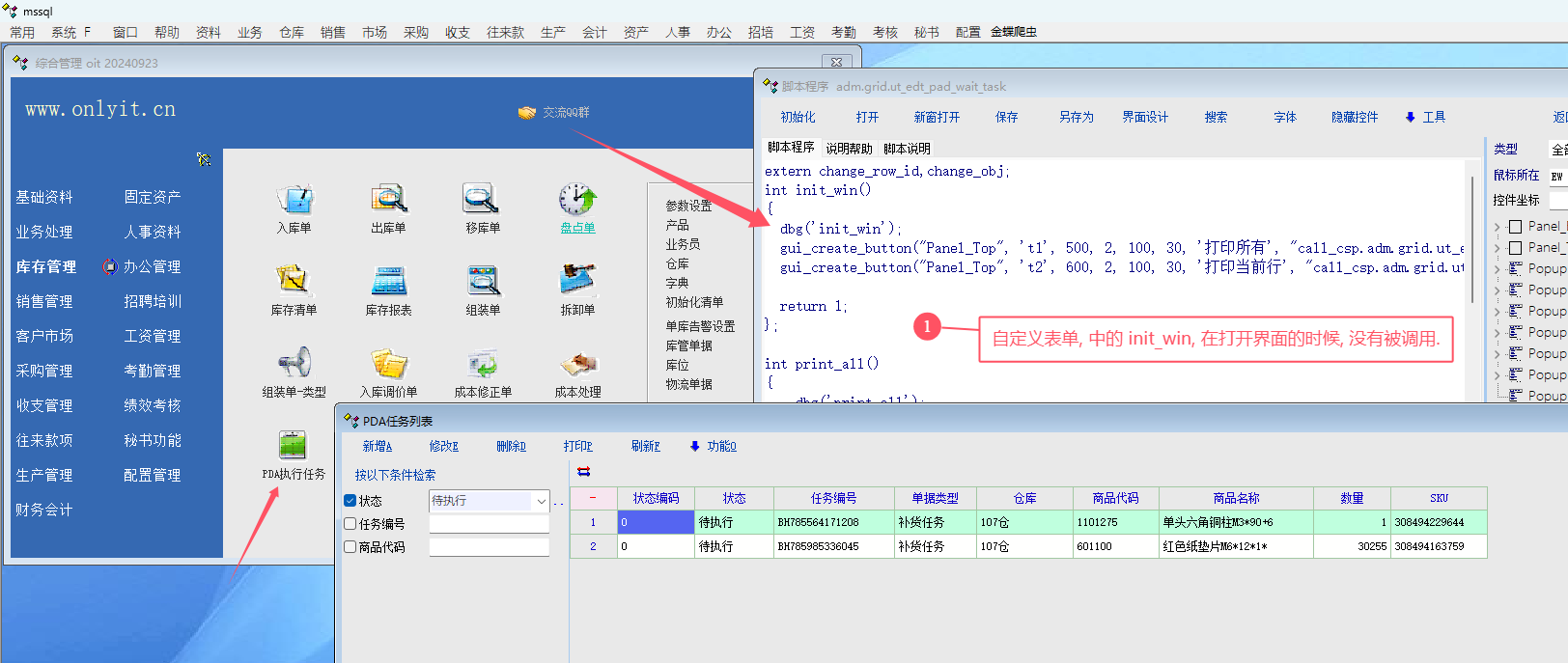Screen dimensions: 1568x663
Task: Click the 任务编号 filter input field
Action: (x=489, y=524)
